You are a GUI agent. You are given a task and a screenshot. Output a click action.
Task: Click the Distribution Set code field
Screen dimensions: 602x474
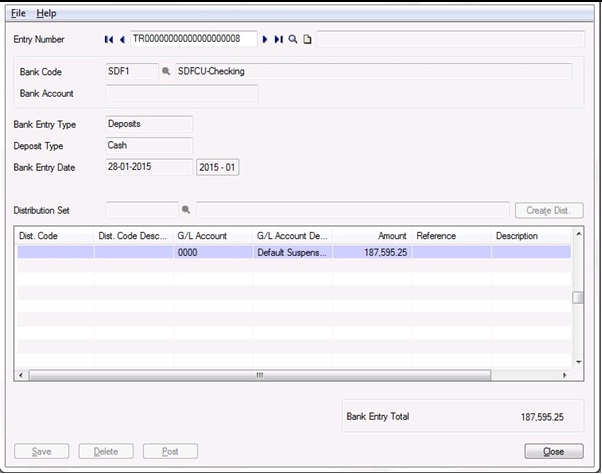(142, 210)
